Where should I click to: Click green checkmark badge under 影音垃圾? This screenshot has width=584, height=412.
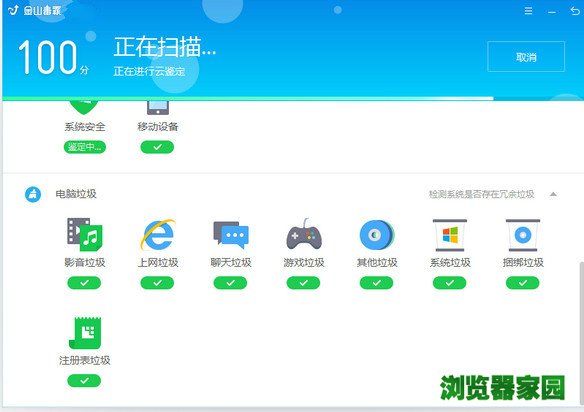point(84,283)
